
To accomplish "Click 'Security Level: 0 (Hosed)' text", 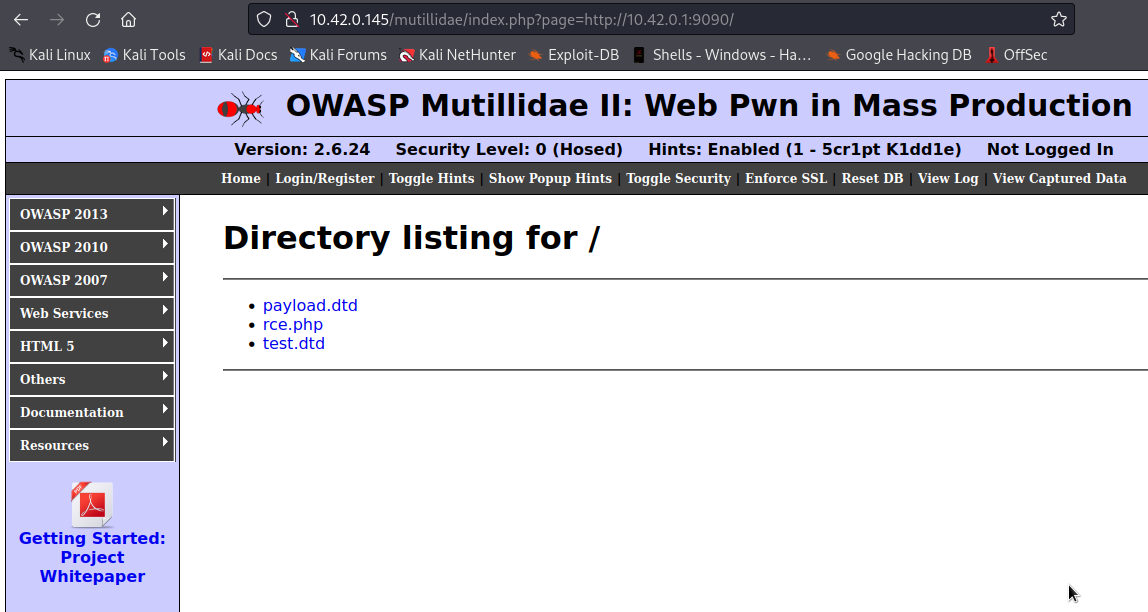I will (509, 149).
